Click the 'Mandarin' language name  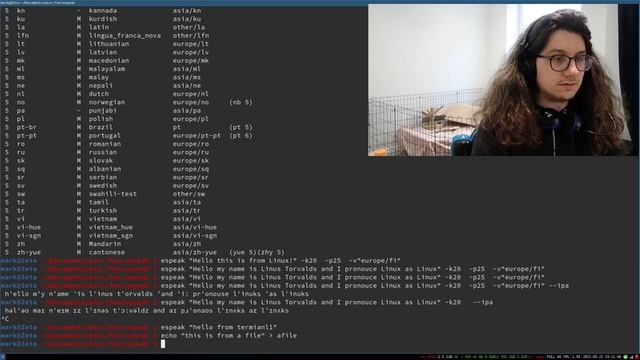105,244
